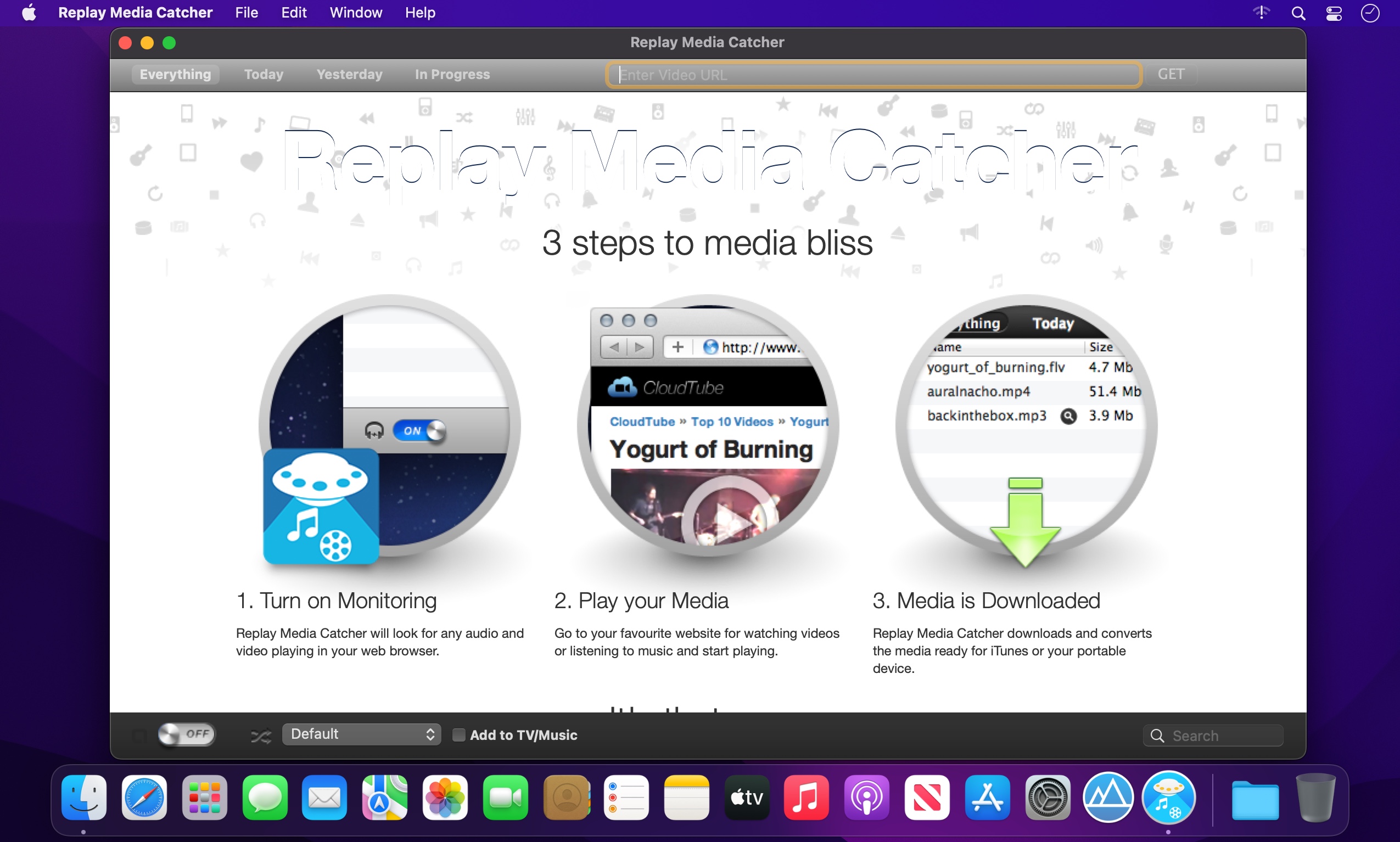Click the '3 steps to media bliss' heading
1400x842 pixels.
click(707, 243)
